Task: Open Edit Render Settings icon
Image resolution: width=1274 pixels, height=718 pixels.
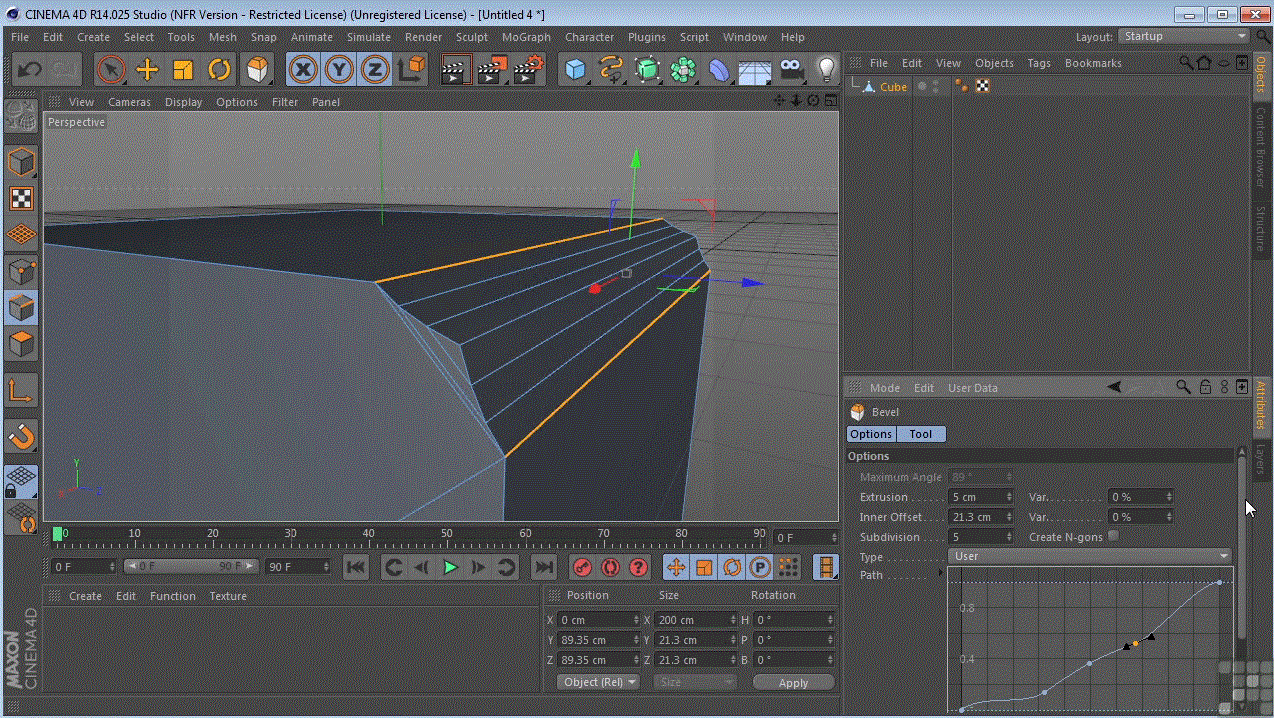Action: point(528,69)
